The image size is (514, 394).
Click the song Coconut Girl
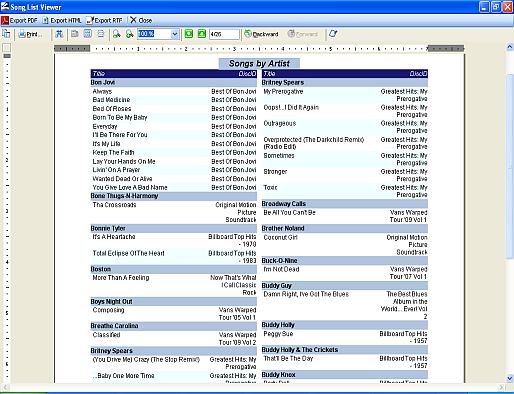click(280, 237)
